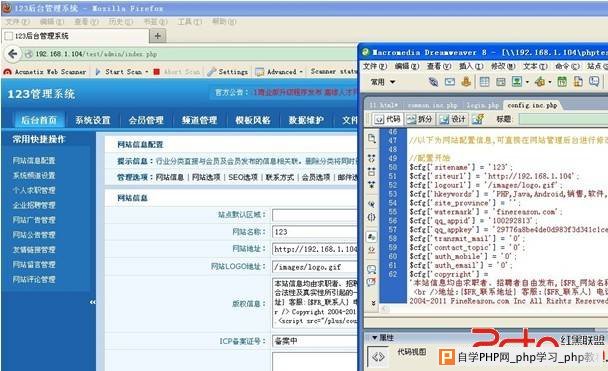Viewport: 608px width, 371px height.
Task: Click the Apply Comment icon in coding toolbar
Action: (371, 269)
